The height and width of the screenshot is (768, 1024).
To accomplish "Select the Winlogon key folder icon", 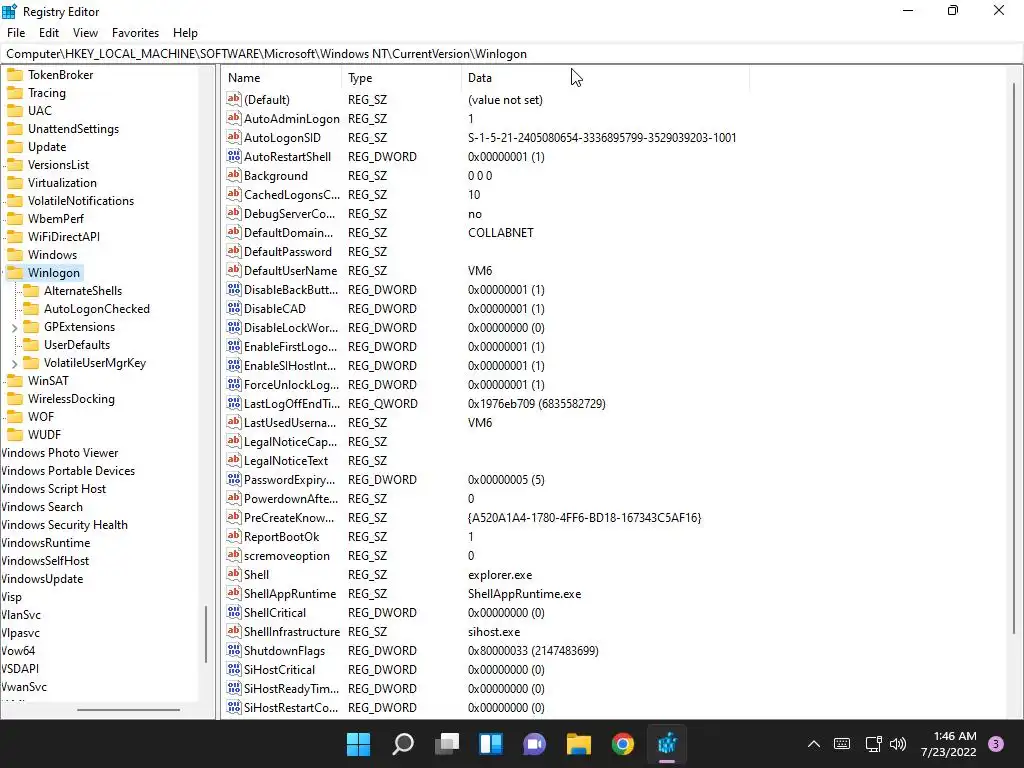I will pyautogui.click(x=14, y=272).
